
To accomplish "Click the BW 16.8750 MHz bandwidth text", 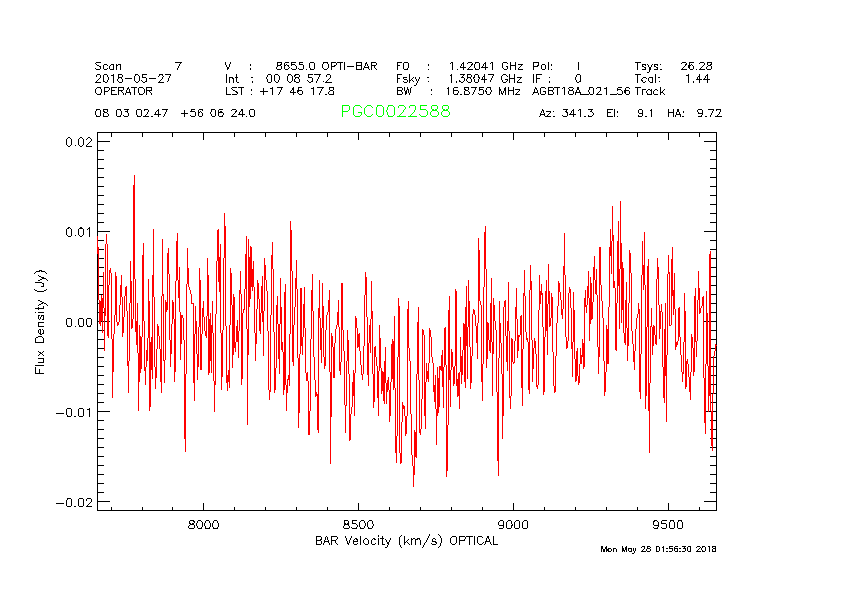I will (x=458, y=90).
